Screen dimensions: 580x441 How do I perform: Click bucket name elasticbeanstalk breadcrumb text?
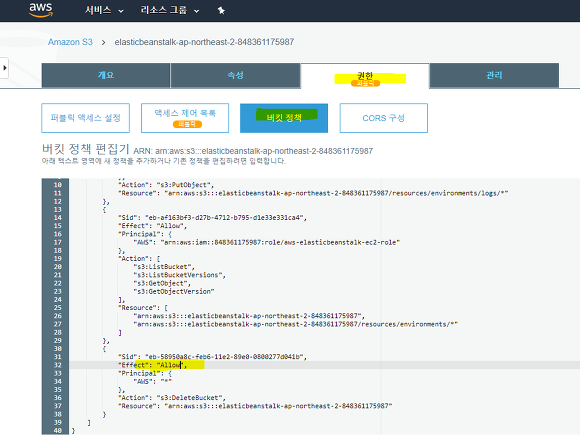coord(204,42)
